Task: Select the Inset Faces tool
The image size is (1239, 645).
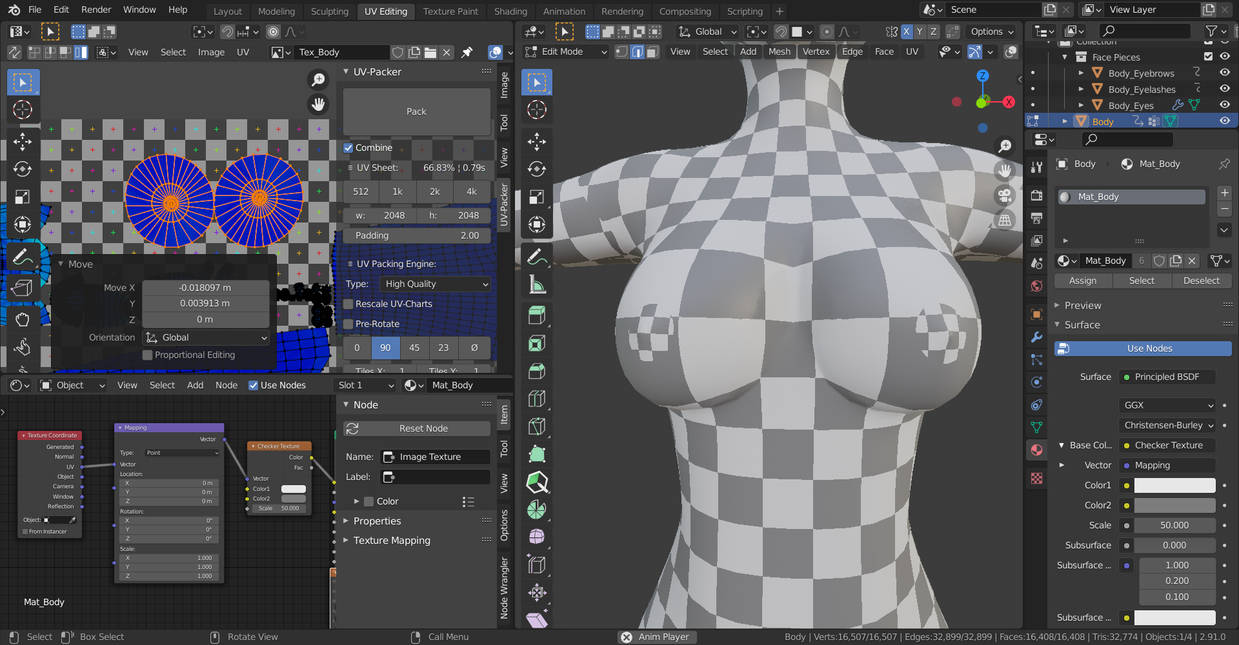Action: click(537, 343)
